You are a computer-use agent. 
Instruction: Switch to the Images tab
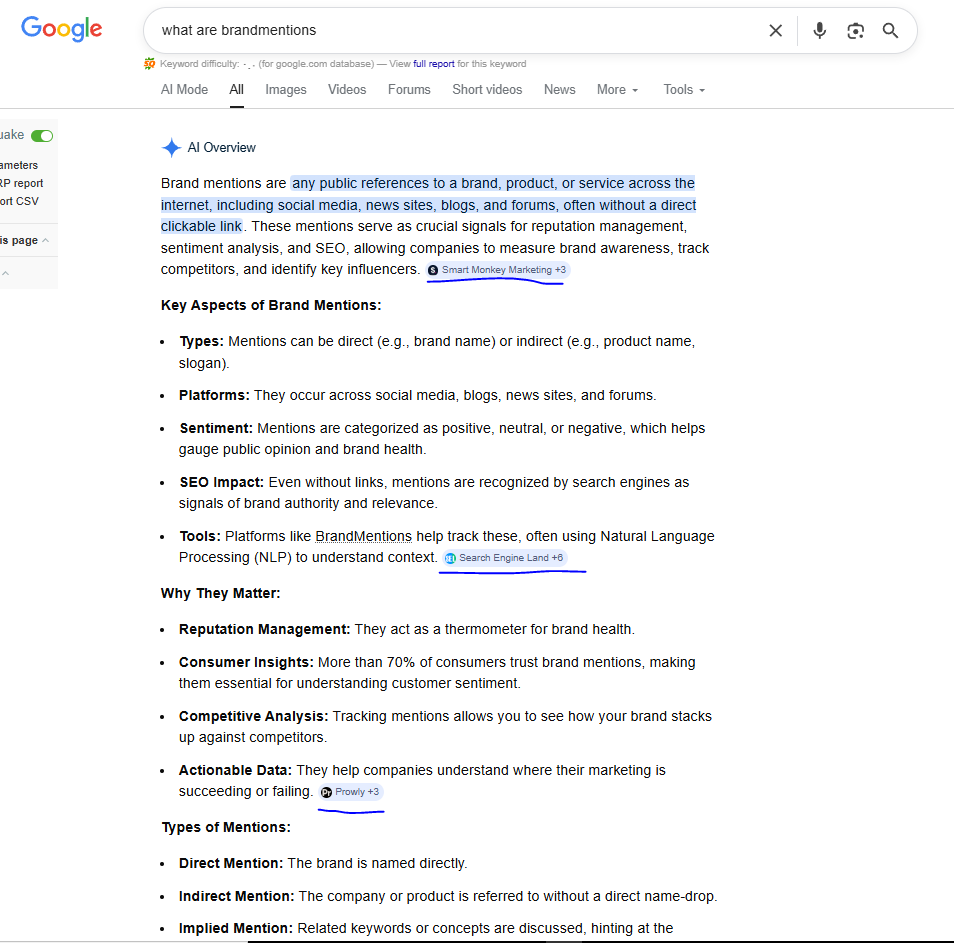[285, 89]
